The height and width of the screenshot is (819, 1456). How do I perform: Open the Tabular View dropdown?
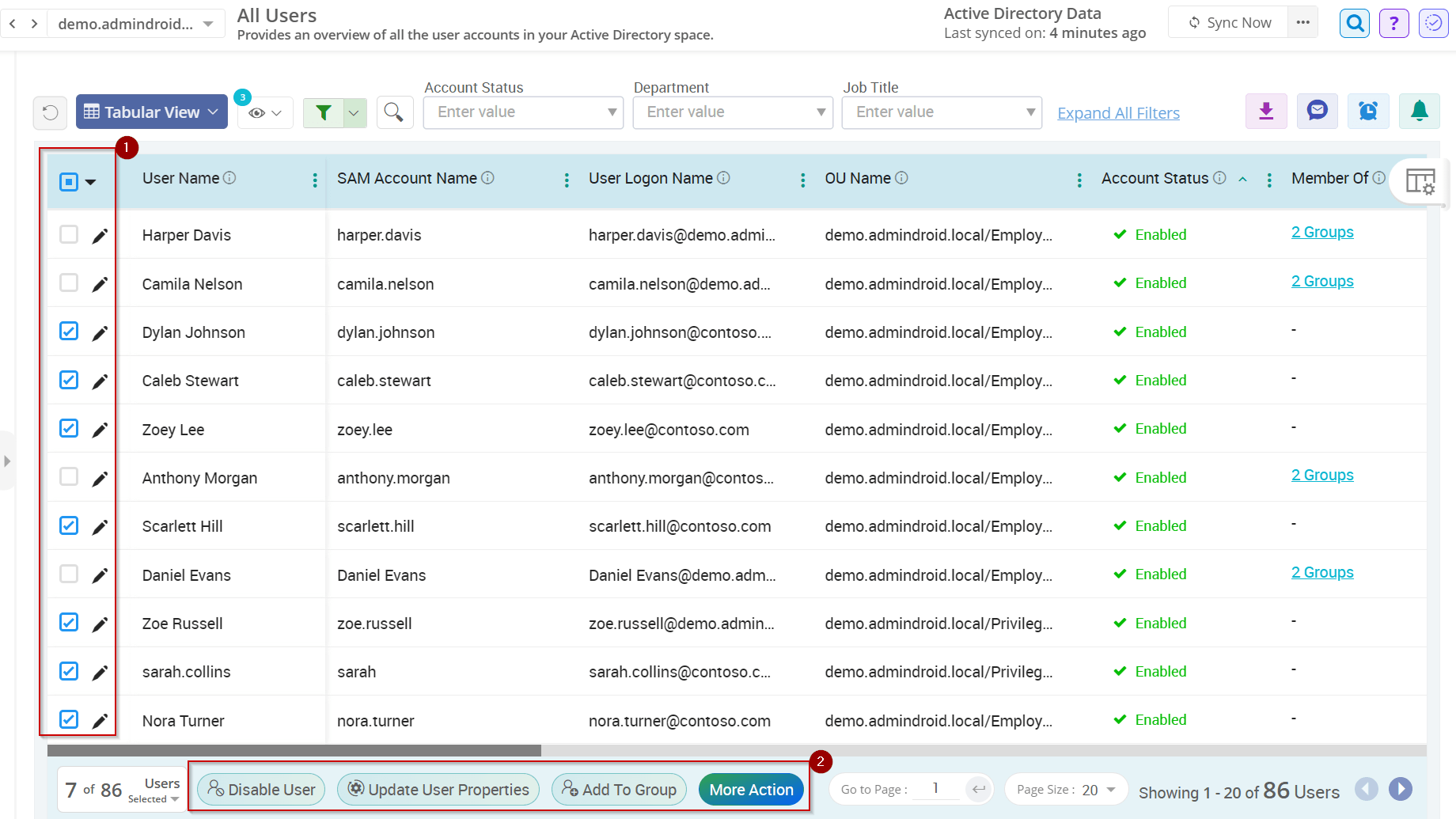pos(152,112)
